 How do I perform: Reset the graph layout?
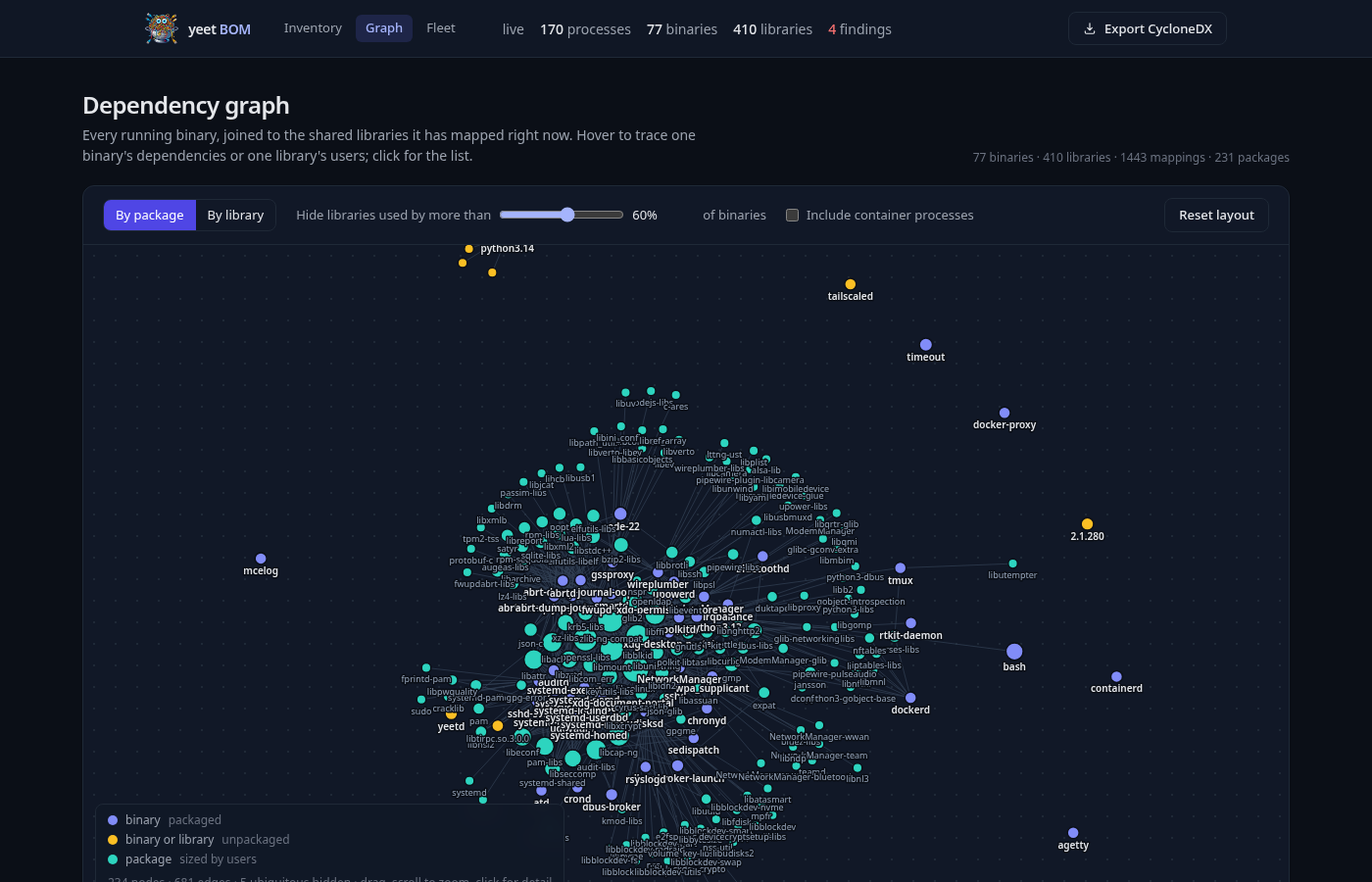point(1216,215)
